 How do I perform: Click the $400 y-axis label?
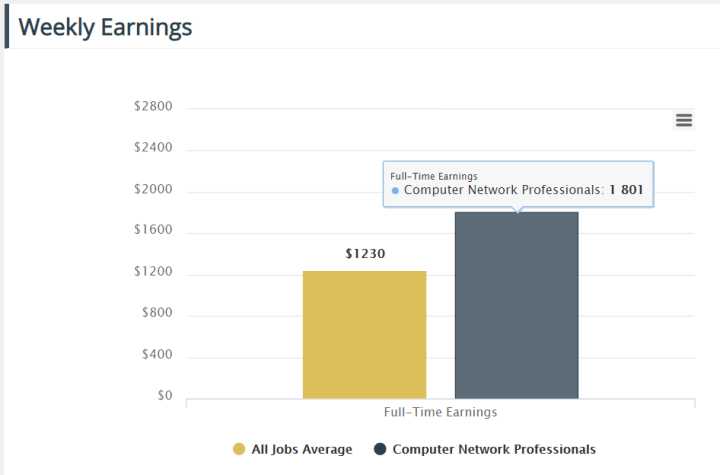click(157, 354)
